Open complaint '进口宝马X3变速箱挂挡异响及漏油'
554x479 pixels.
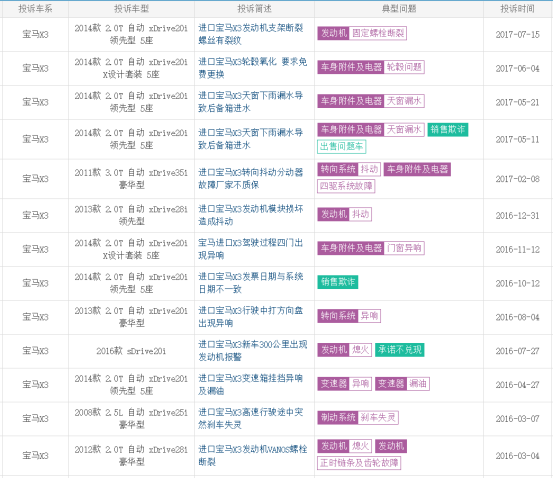click(251, 385)
